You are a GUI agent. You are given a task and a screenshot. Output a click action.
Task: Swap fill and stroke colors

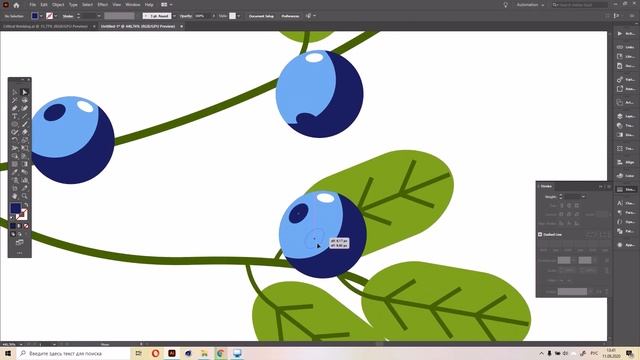pos(26,205)
